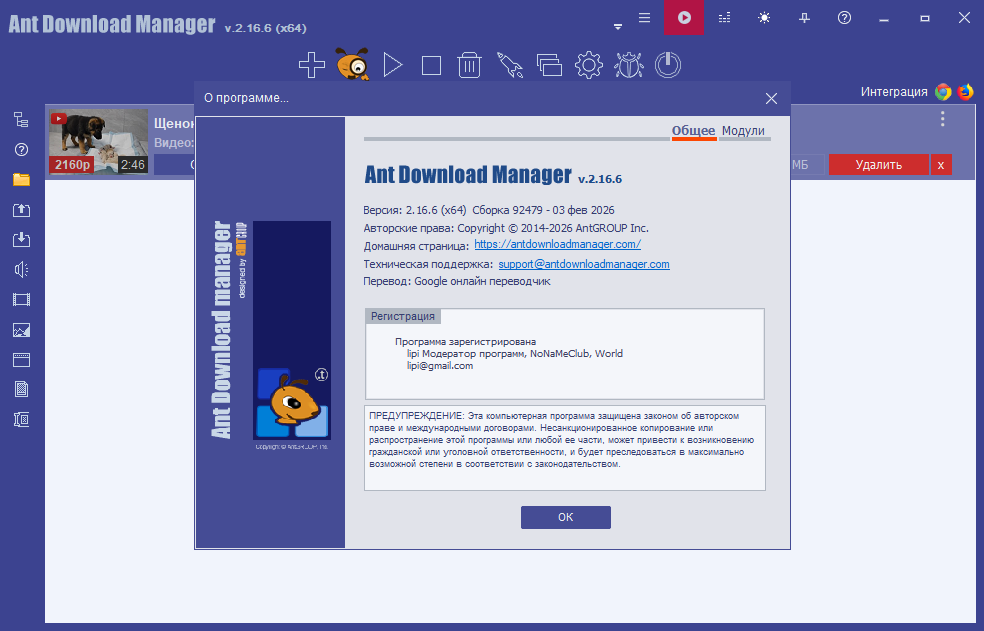Click the add new download plus icon
This screenshot has height=631, width=984.
click(x=312, y=66)
